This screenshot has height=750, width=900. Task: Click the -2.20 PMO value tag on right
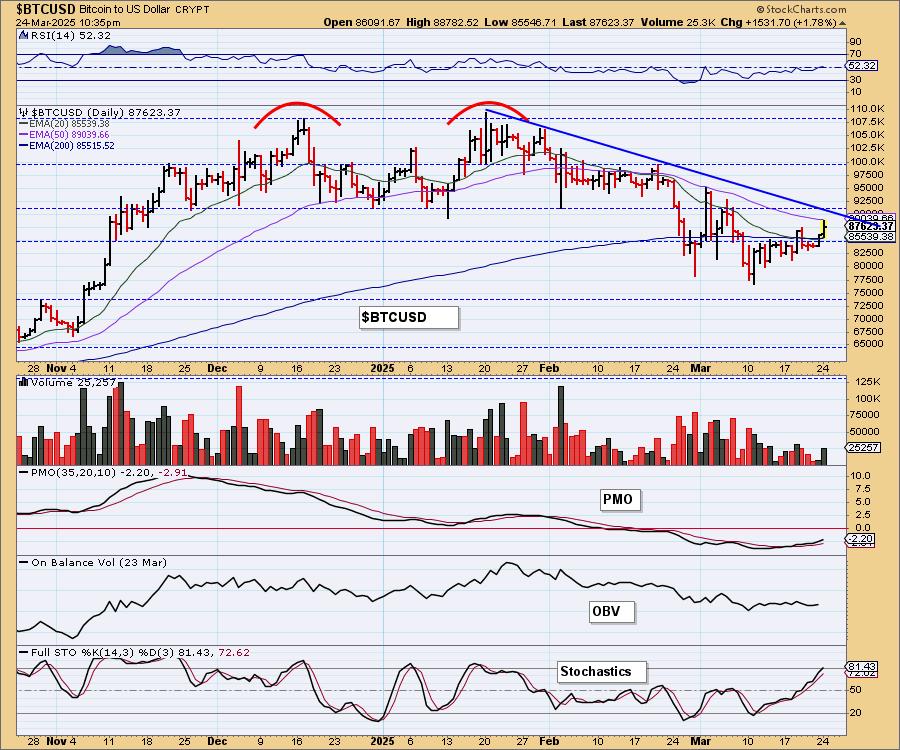(x=861, y=539)
